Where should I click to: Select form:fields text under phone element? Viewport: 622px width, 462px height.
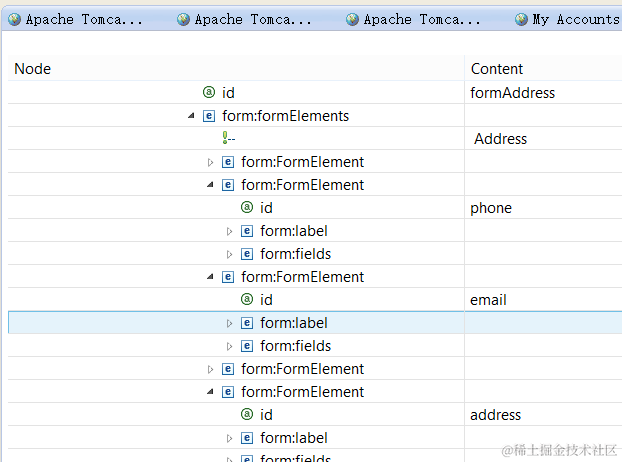click(296, 254)
